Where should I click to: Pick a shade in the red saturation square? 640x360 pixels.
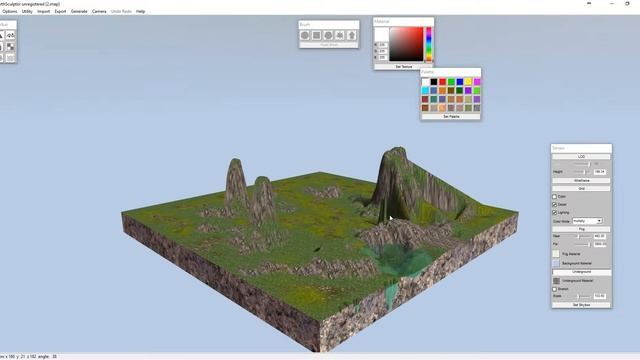coord(407,44)
